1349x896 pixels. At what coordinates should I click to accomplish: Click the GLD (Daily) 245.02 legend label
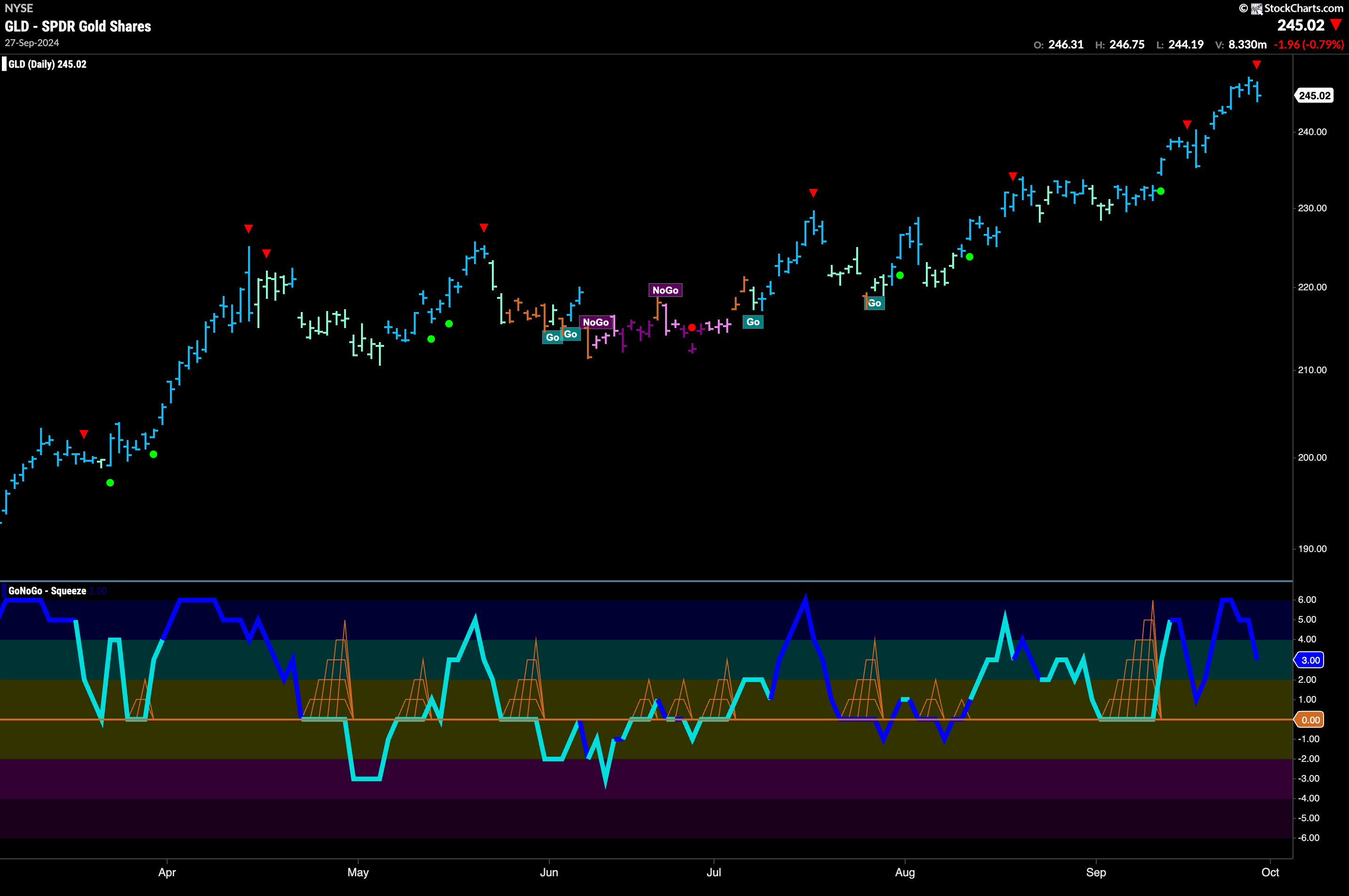[x=48, y=64]
